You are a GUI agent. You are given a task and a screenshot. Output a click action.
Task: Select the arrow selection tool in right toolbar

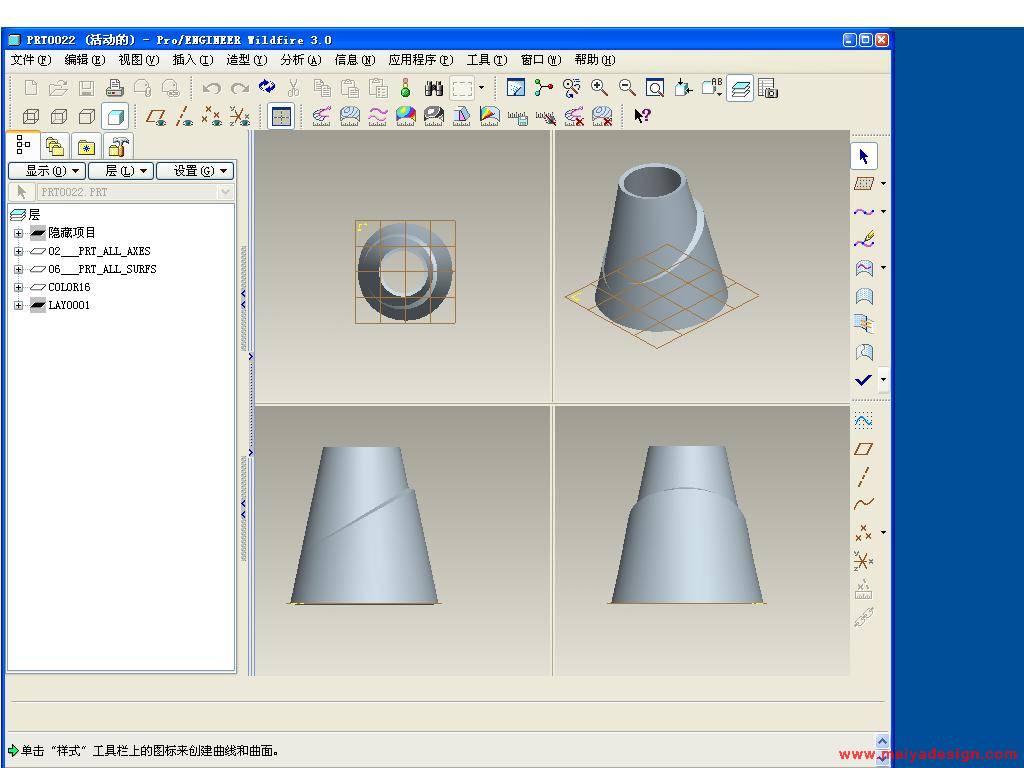[864, 157]
